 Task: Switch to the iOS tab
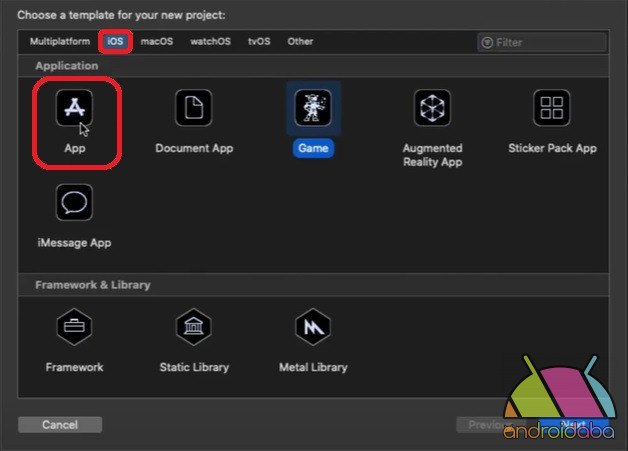pyautogui.click(x=115, y=41)
